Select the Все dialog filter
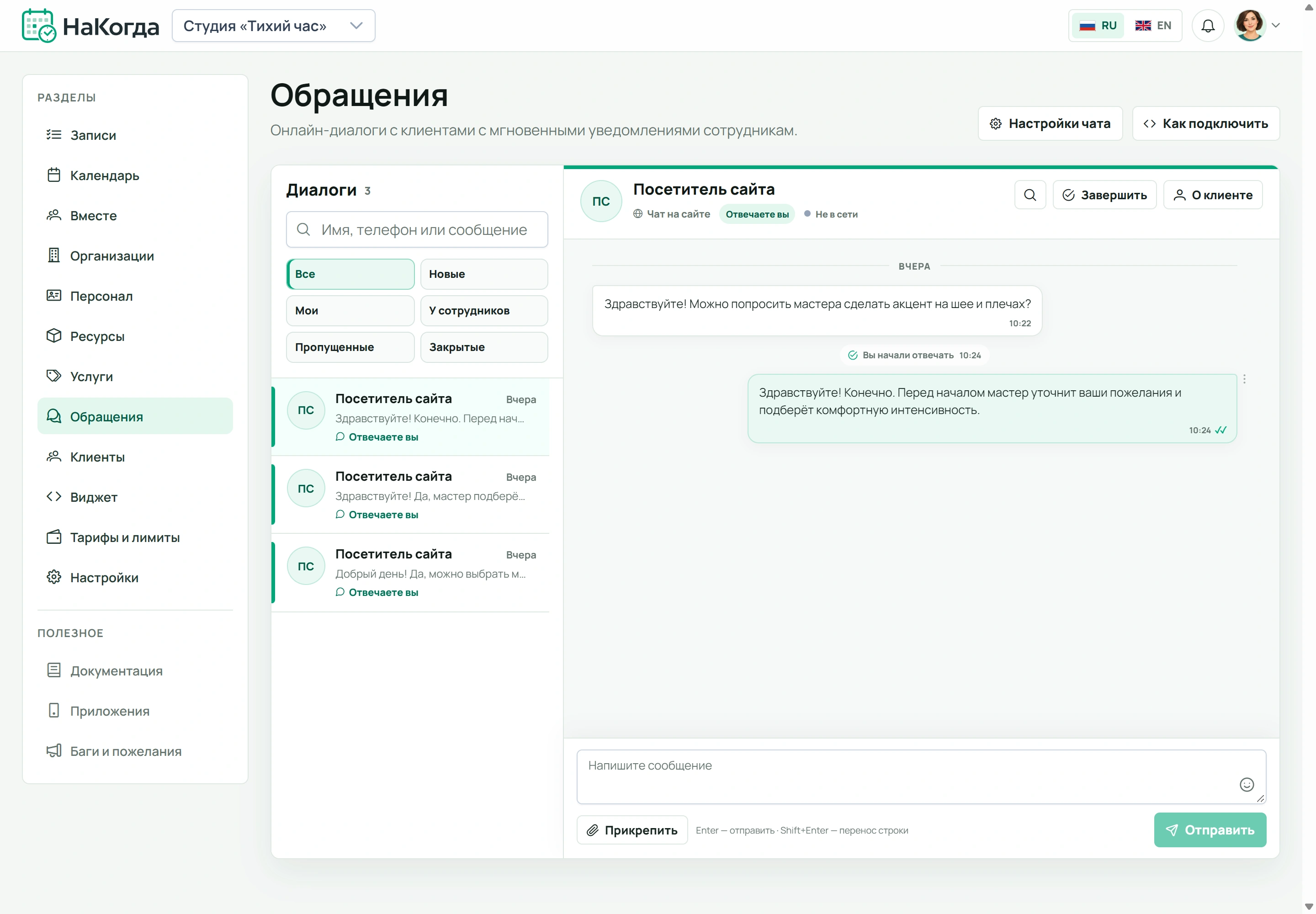Image resolution: width=1316 pixels, height=914 pixels. 350,274
